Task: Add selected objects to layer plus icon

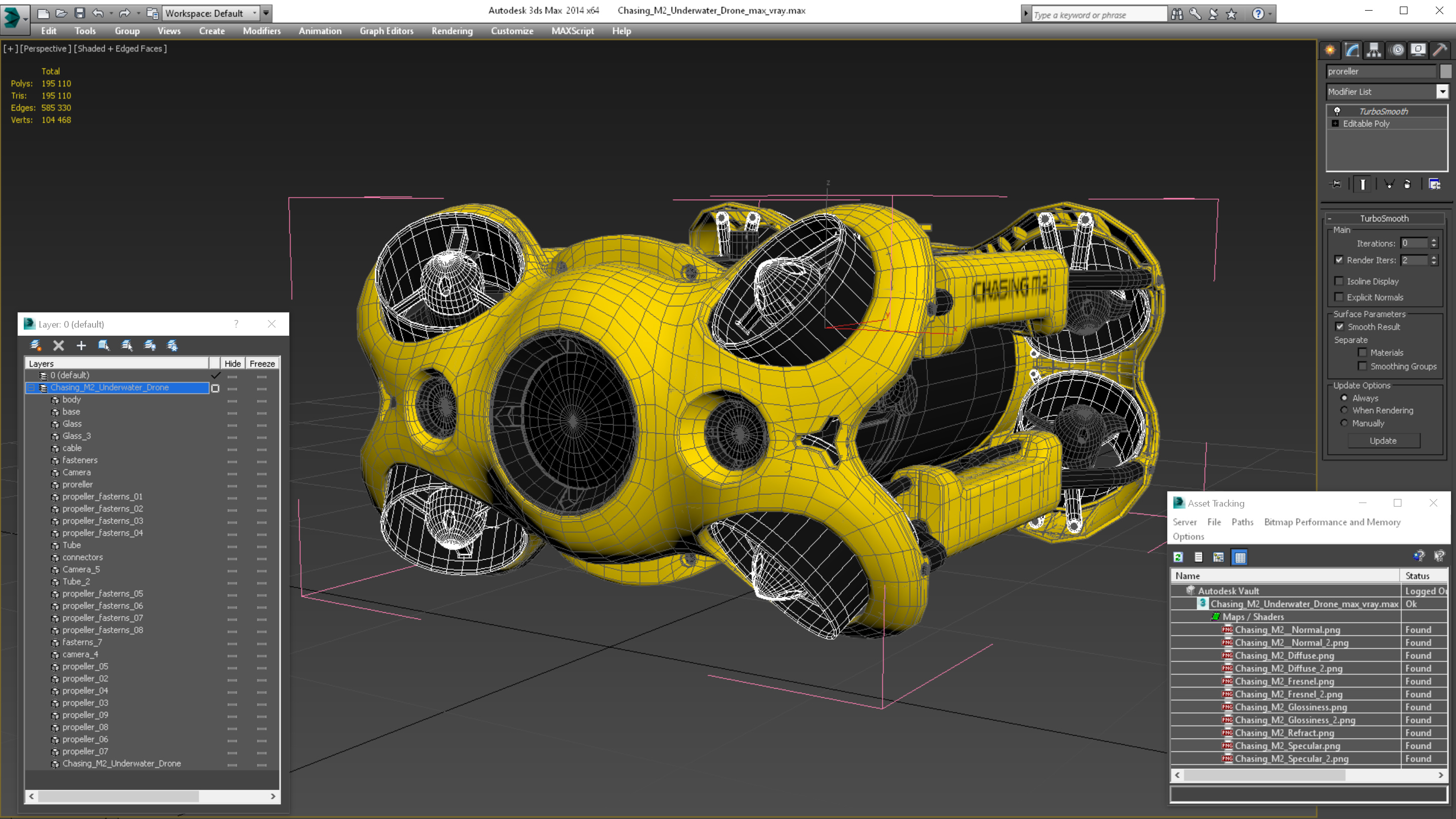Action: [x=81, y=345]
